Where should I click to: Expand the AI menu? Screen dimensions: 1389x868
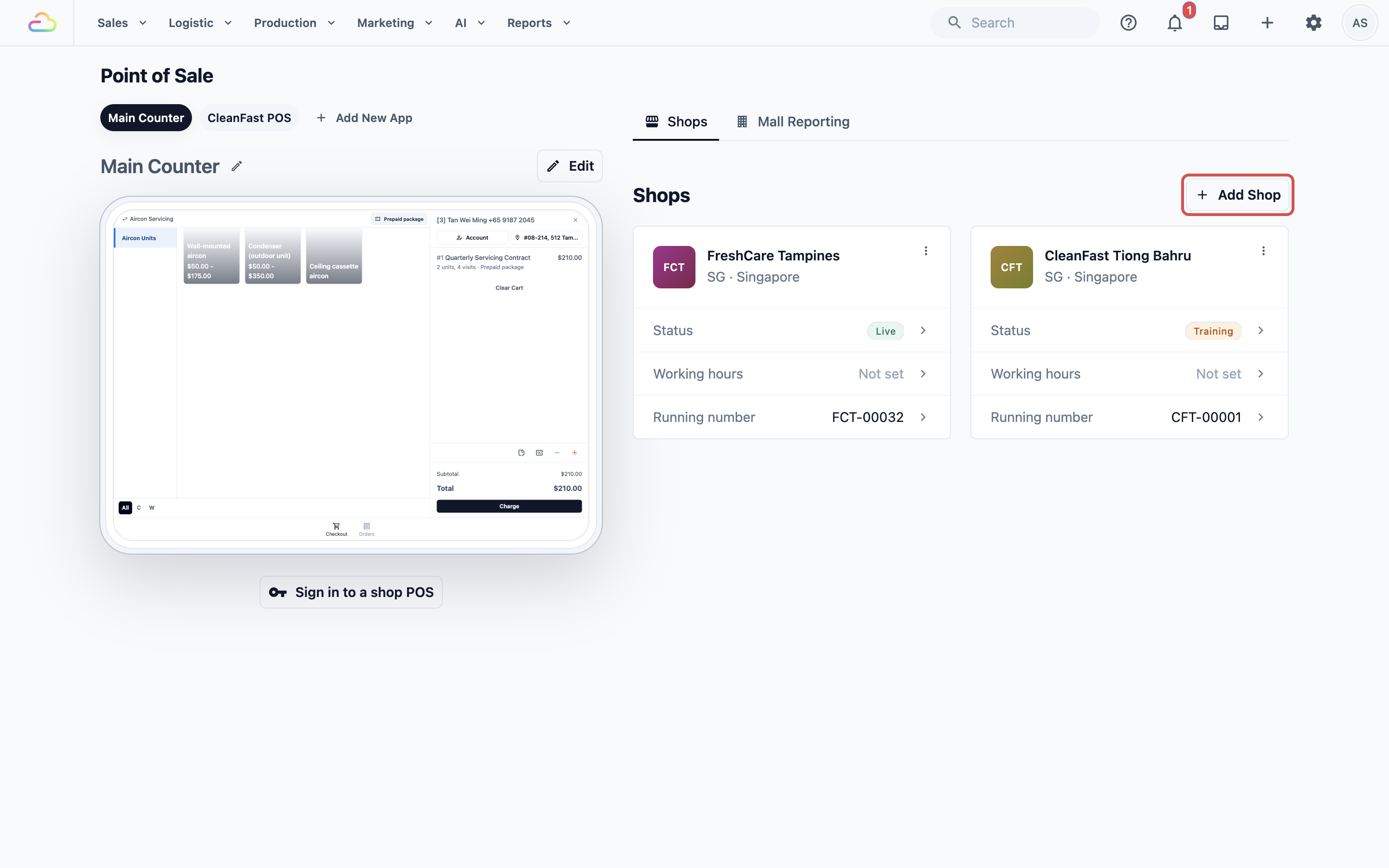[469, 23]
